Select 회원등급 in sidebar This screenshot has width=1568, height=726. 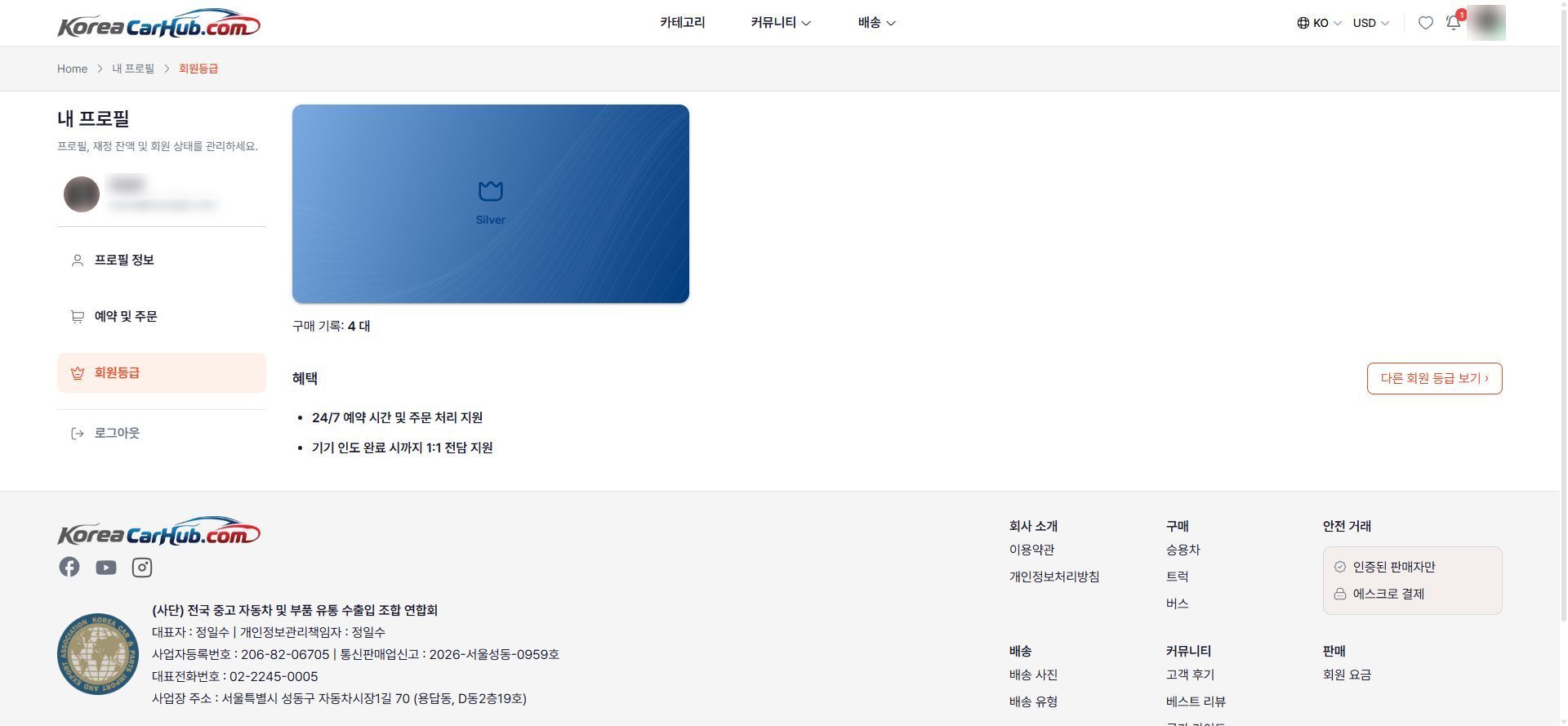[162, 372]
